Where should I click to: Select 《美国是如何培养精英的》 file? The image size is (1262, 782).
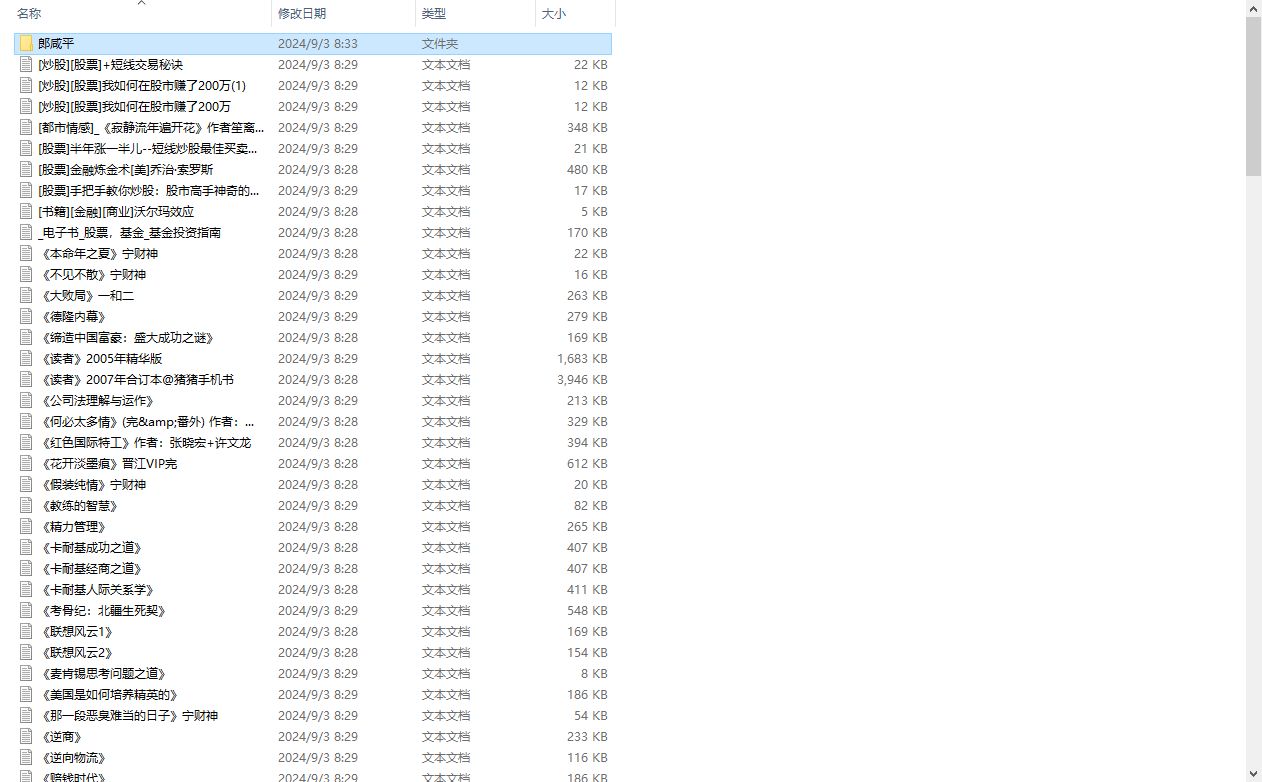pyautogui.click(x=313, y=694)
